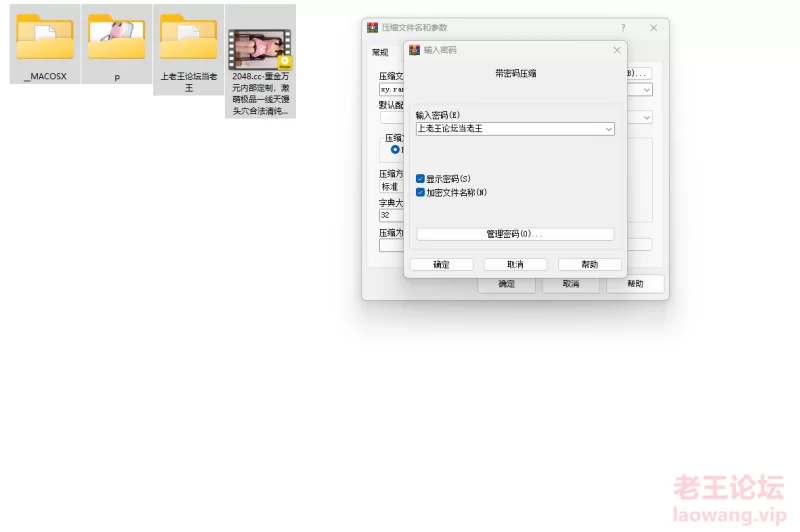Screen dimensions: 800x532
Task: Click the browse button in archive window
Action: [x=639, y=73]
